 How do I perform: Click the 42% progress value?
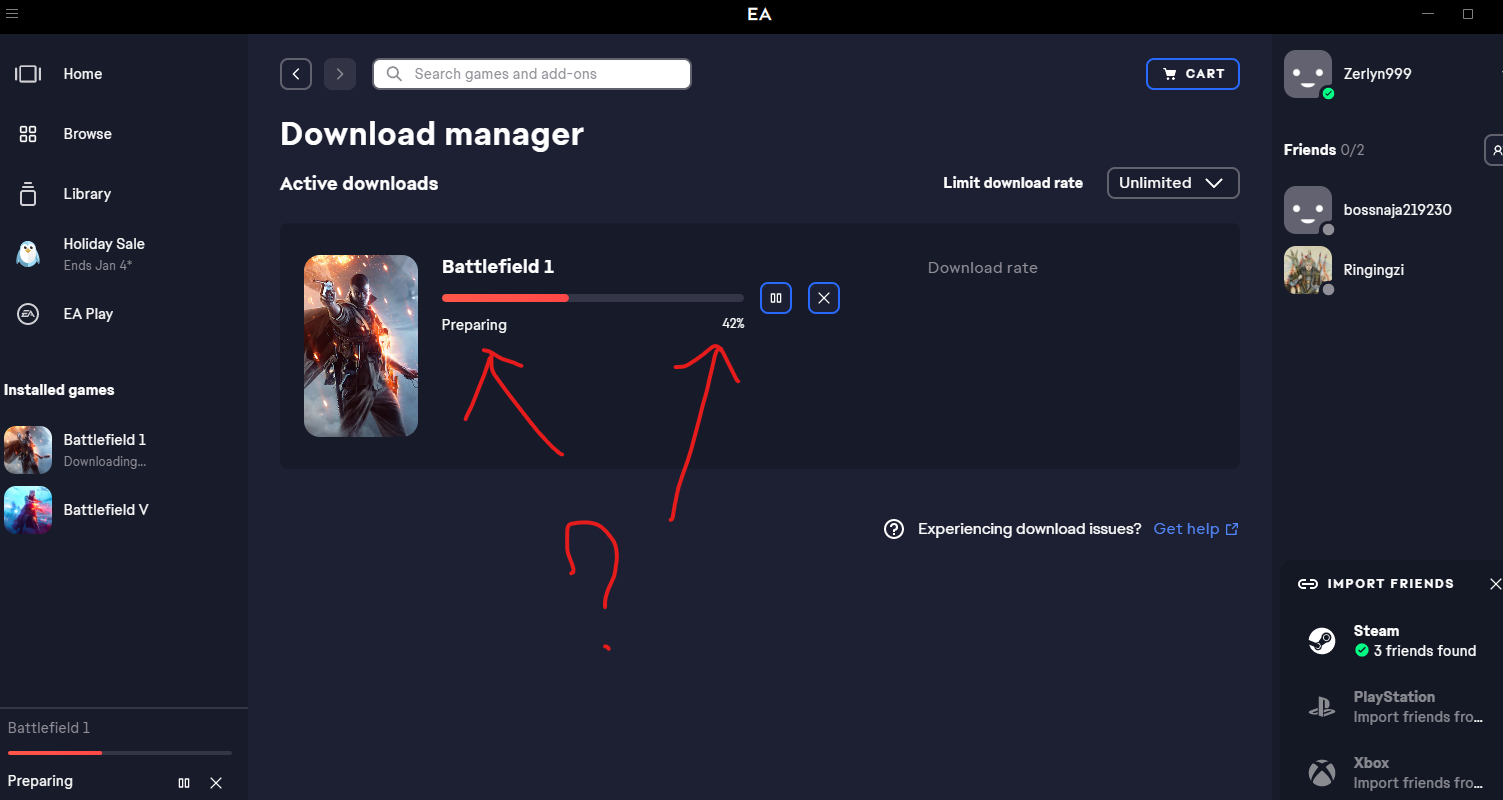tap(733, 324)
